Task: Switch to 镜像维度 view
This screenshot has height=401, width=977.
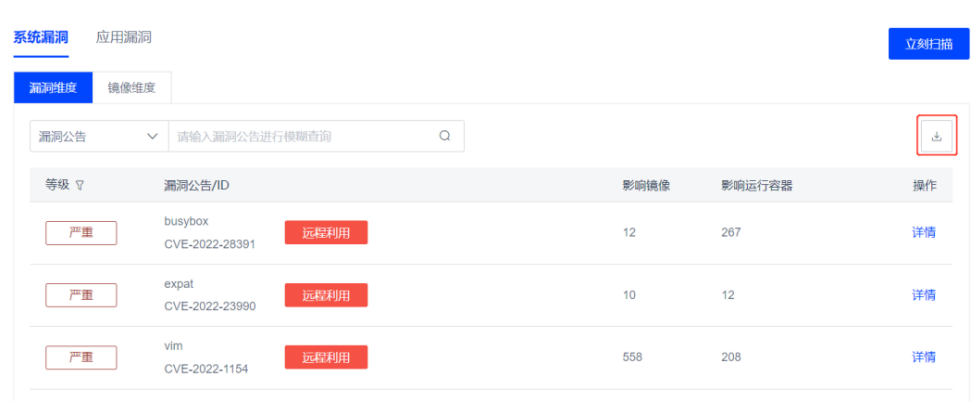Action: tap(131, 88)
